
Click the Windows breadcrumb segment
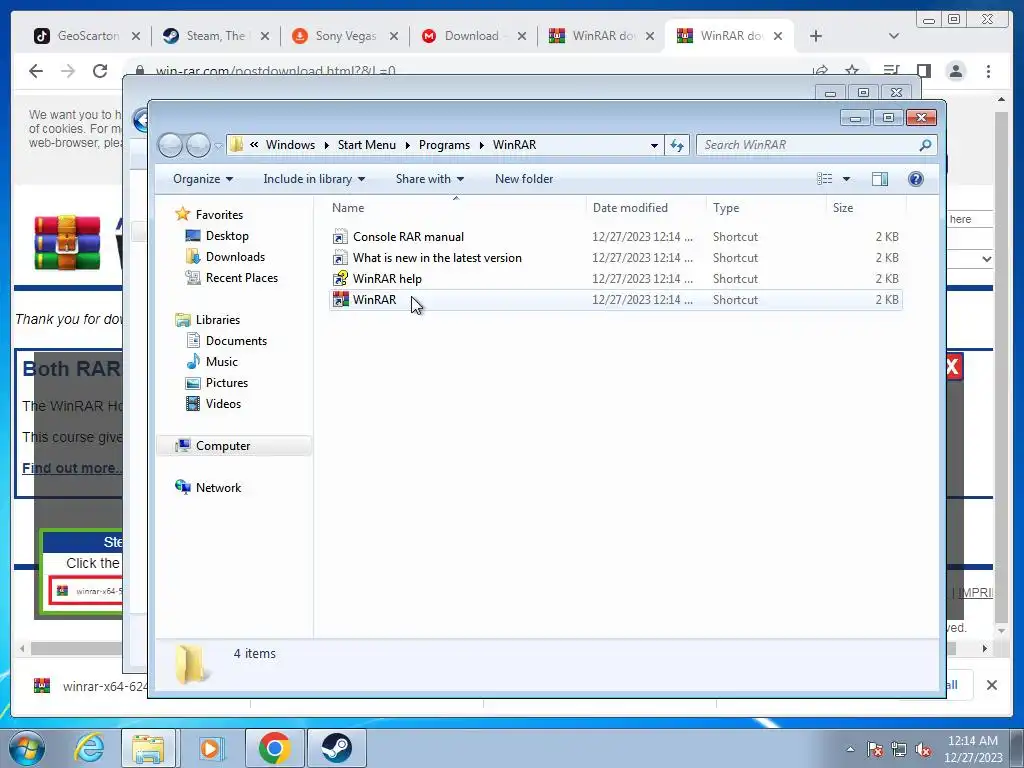tap(290, 145)
